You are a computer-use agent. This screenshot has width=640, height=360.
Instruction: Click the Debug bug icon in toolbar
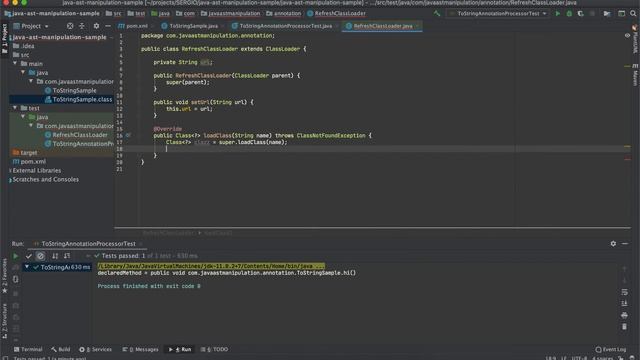pyautogui.click(x=569, y=13)
